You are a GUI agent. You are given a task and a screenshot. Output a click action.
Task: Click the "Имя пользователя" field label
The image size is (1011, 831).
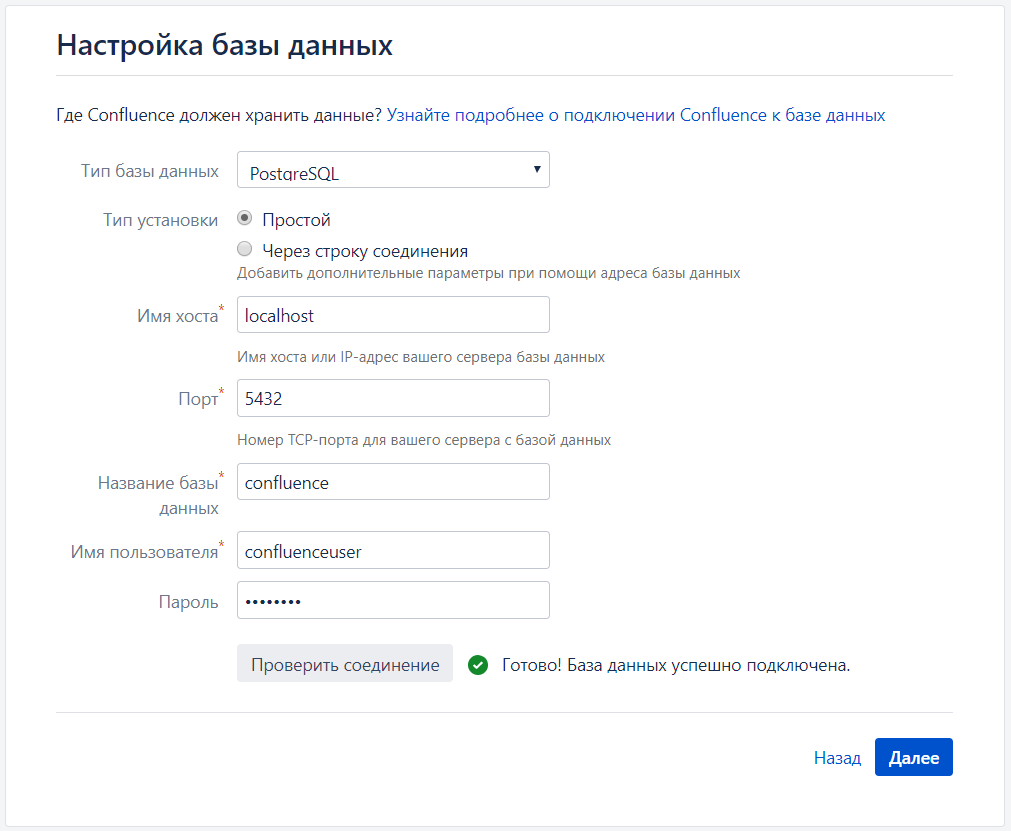point(144,551)
